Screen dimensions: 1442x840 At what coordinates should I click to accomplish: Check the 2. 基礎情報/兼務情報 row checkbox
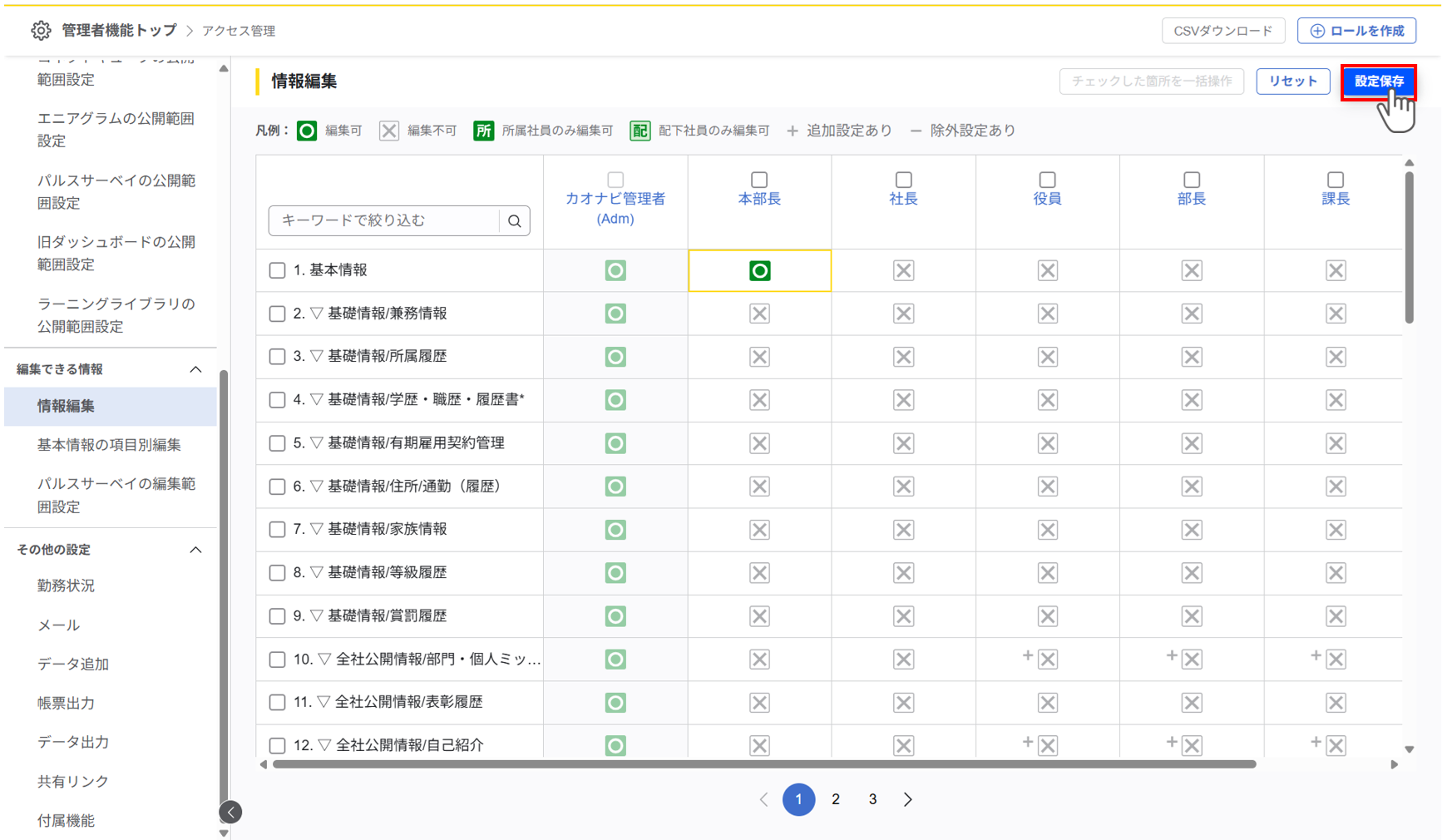pos(278,314)
